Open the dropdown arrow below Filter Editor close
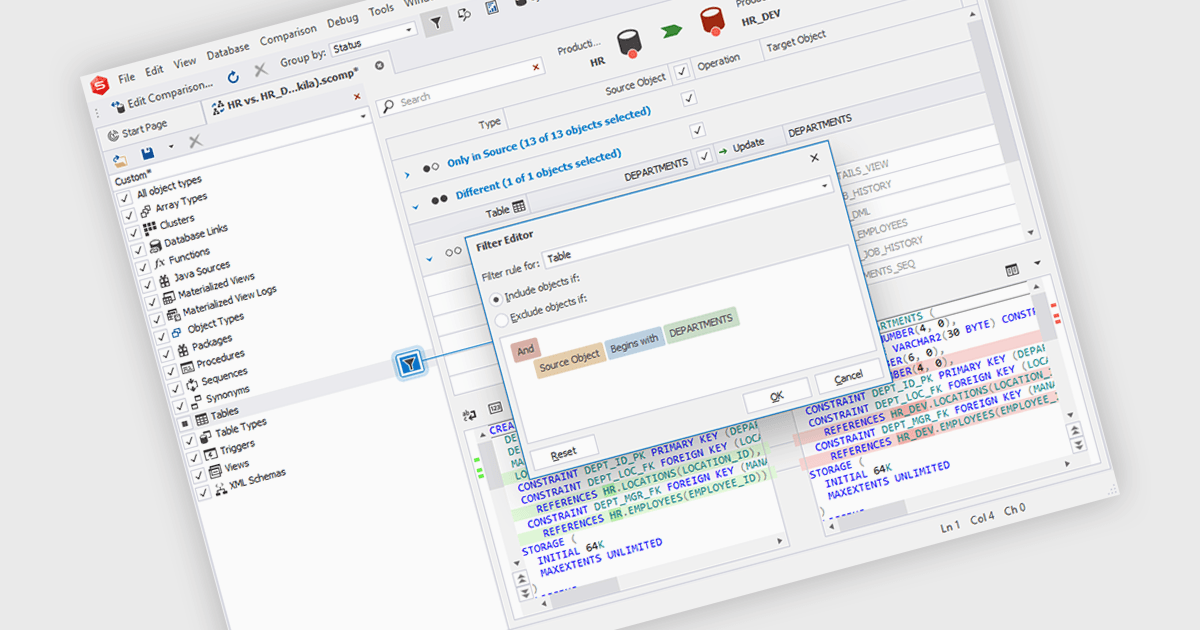Image resolution: width=1200 pixels, height=630 pixels. click(x=826, y=184)
